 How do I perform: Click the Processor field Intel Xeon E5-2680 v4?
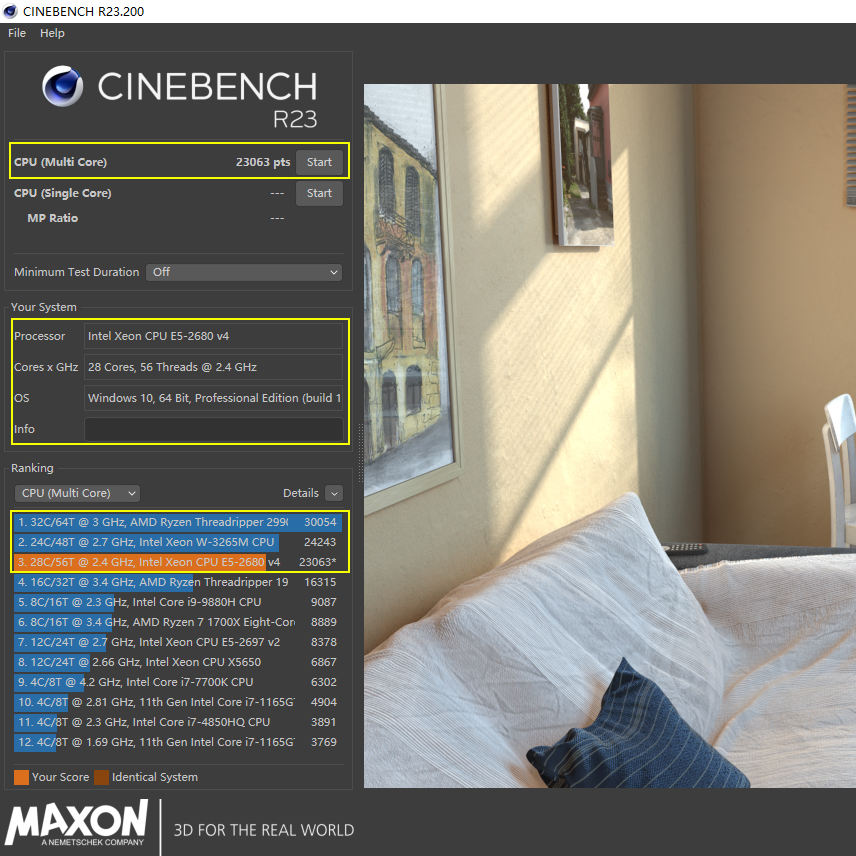click(x=213, y=336)
